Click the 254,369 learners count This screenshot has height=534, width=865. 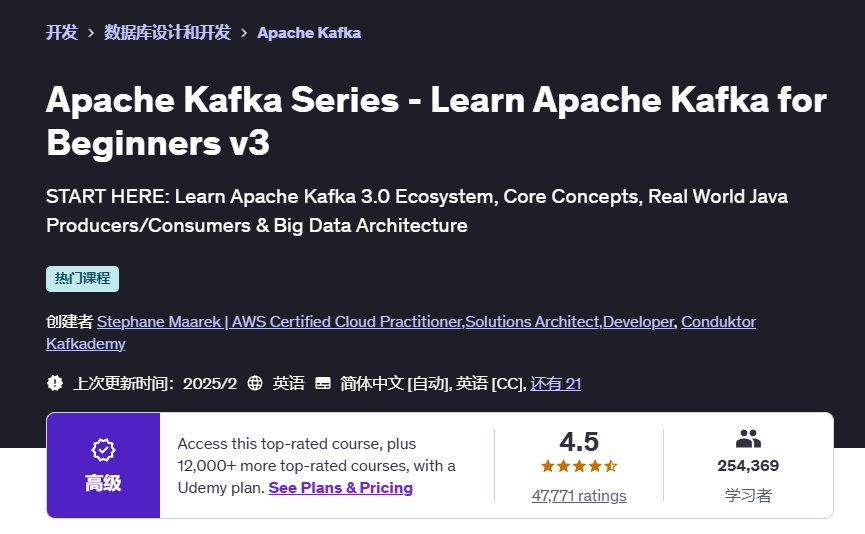pyautogui.click(x=748, y=465)
